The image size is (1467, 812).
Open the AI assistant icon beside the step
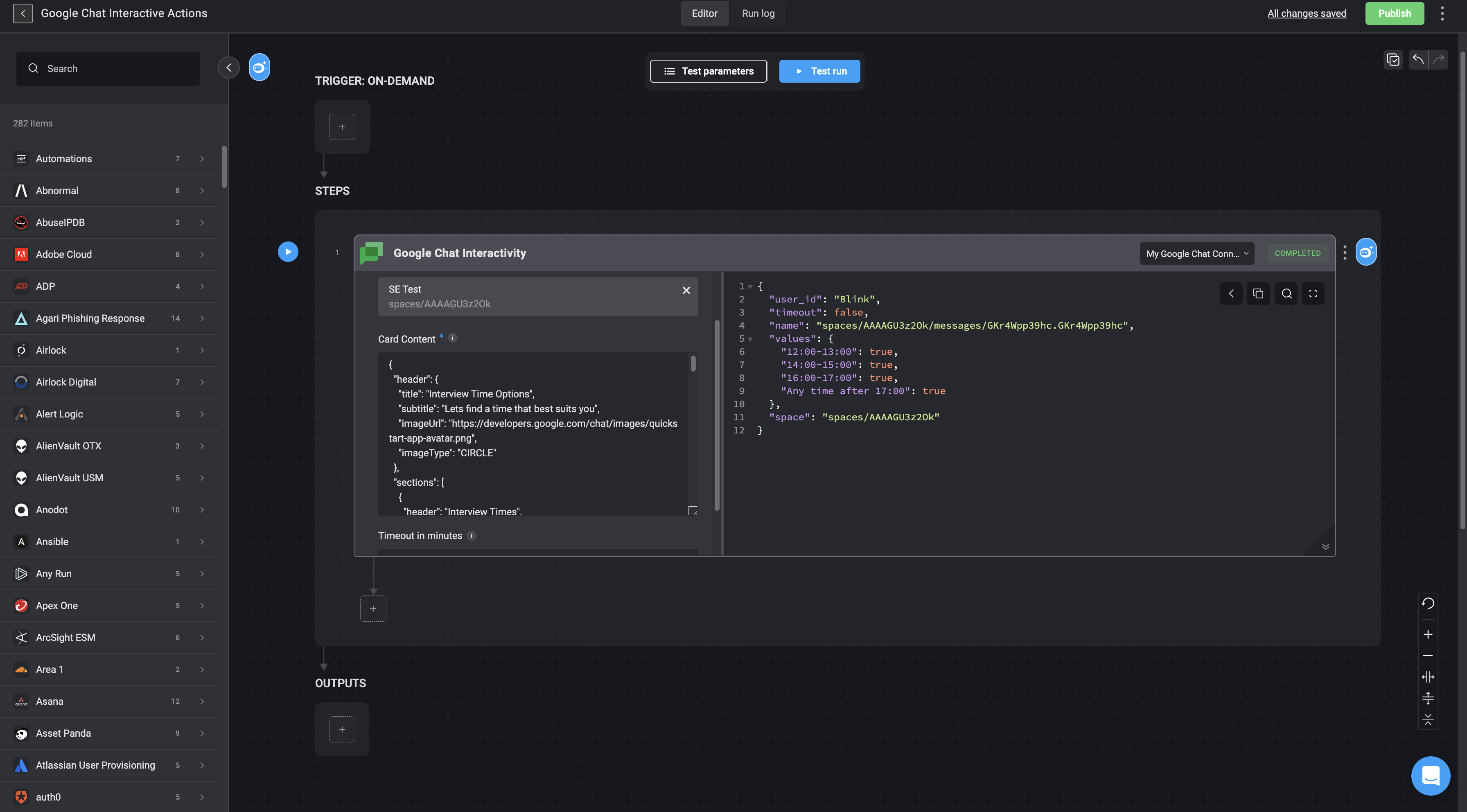click(1365, 252)
